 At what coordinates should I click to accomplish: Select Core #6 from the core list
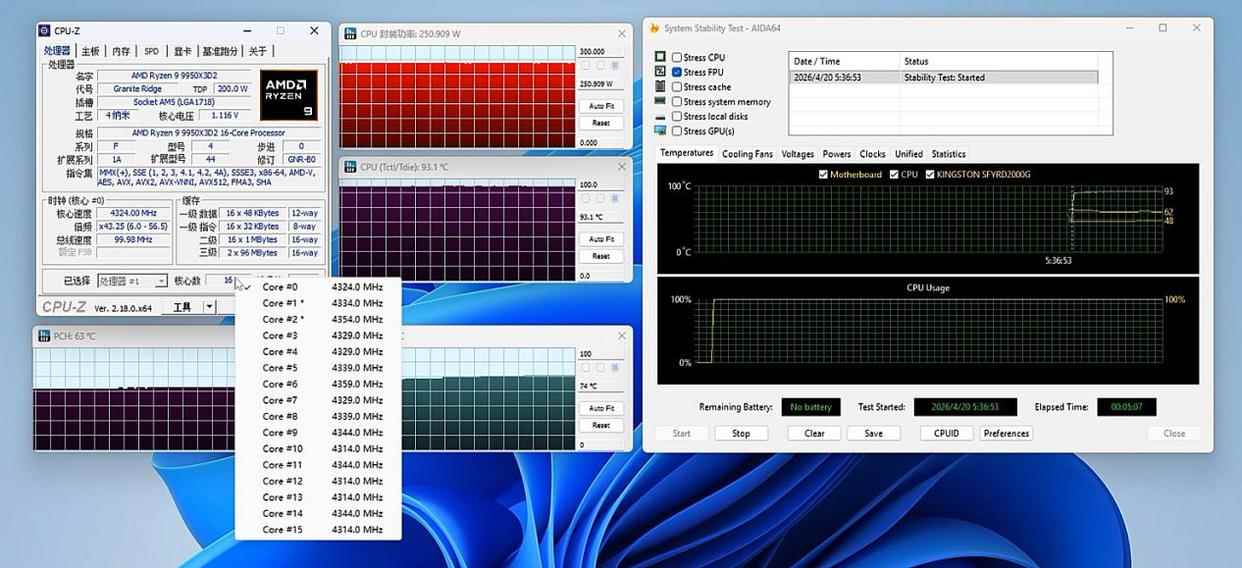280,384
